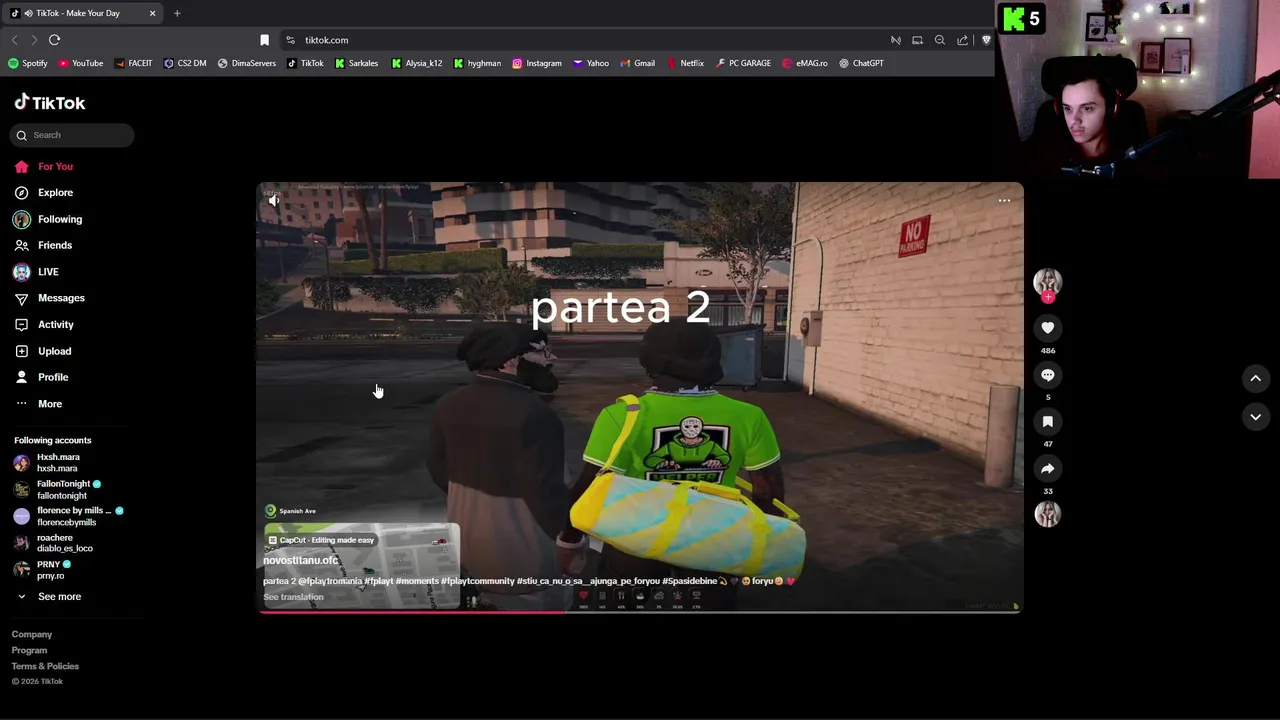Viewport: 1280px width, 720px height.
Task: Open novostitanu.ofc creator profile
Action: (300, 561)
